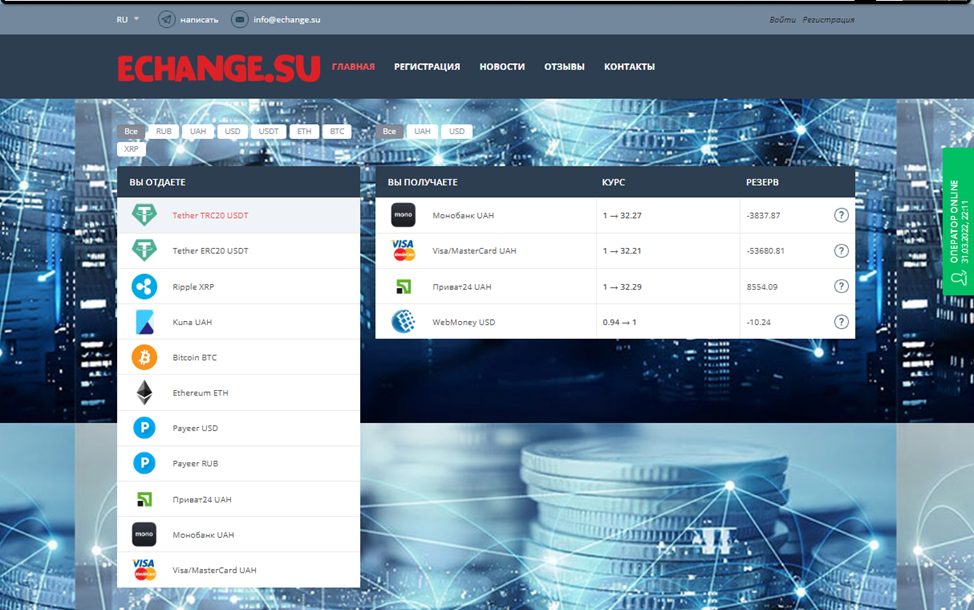
Task: Choose Payeer RUB label to give
Action: (x=196, y=464)
